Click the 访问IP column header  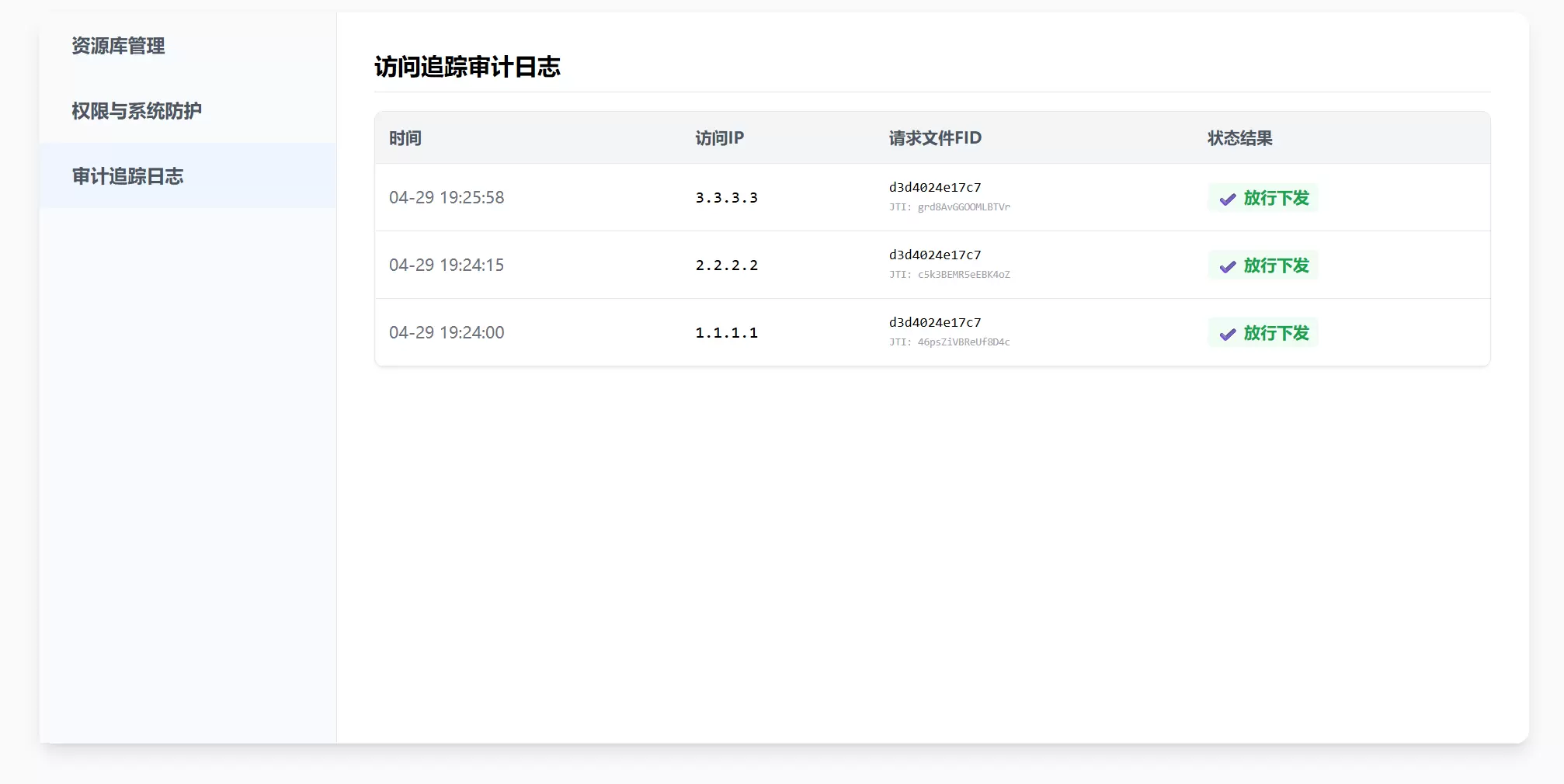pyautogui.click(x=719, y=138)
